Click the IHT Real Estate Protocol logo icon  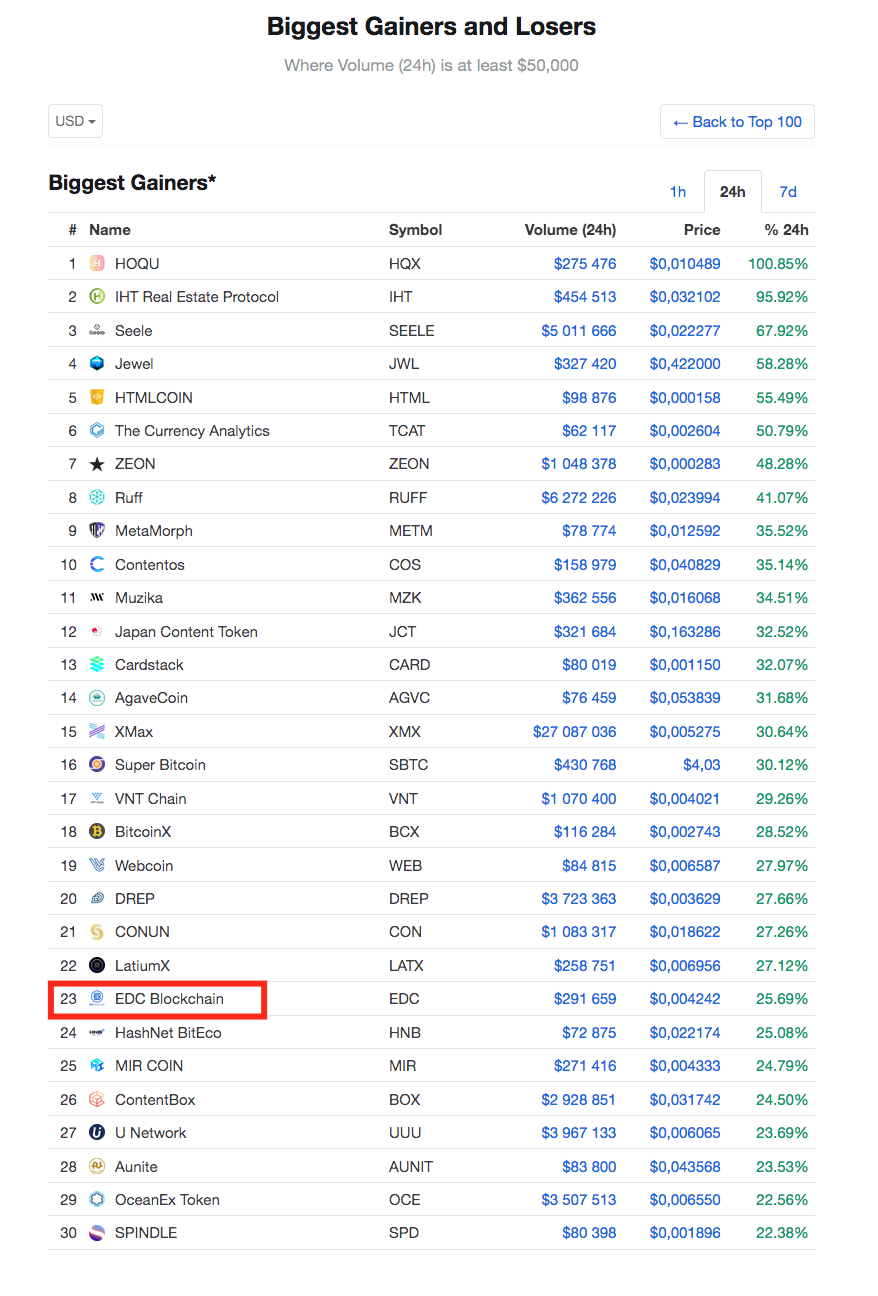(x=97, y=297)
